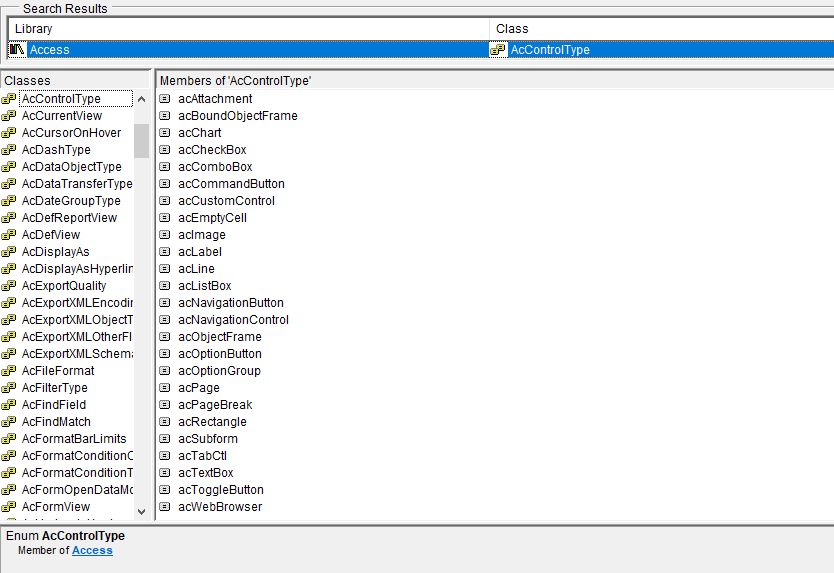Click the enum icon next to AcDateGroupType
834x573 pixels.
[9, 201]
